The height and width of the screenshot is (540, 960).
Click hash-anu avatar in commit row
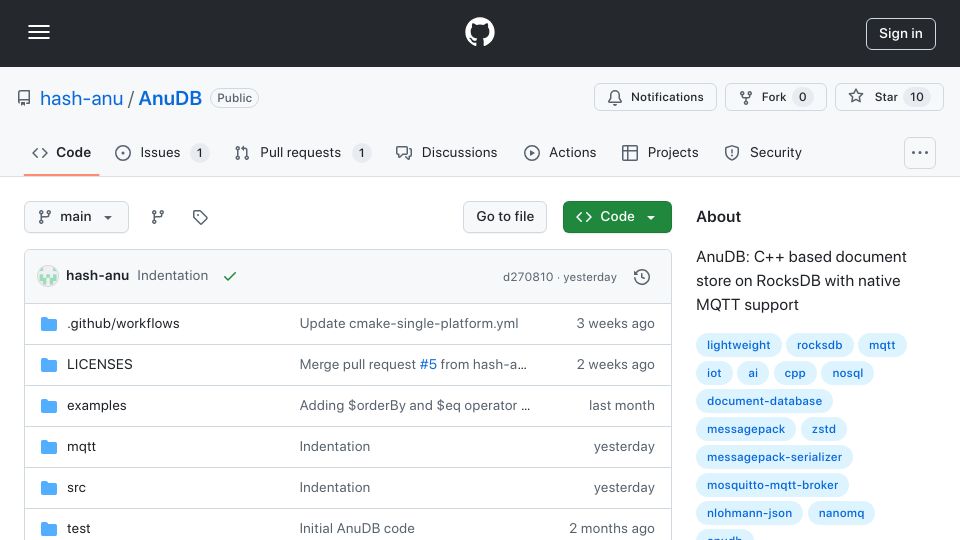pos(48,276)
